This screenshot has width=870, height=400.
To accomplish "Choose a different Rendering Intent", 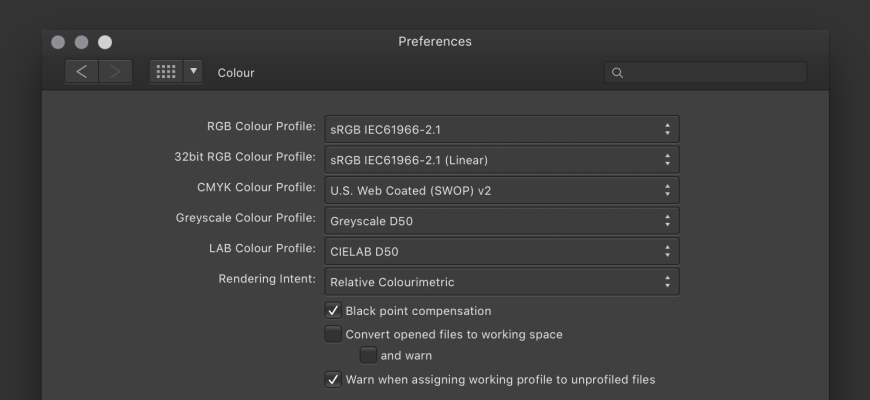I will click(x=502, y=282).
